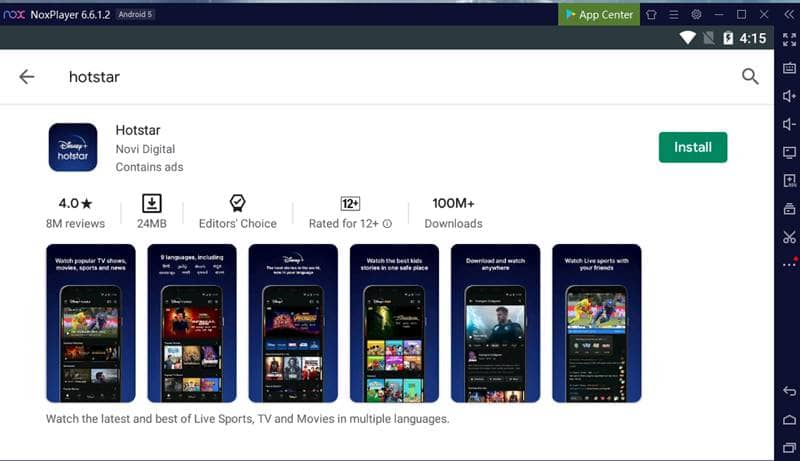Click the app description text

(x=247, y=419)
